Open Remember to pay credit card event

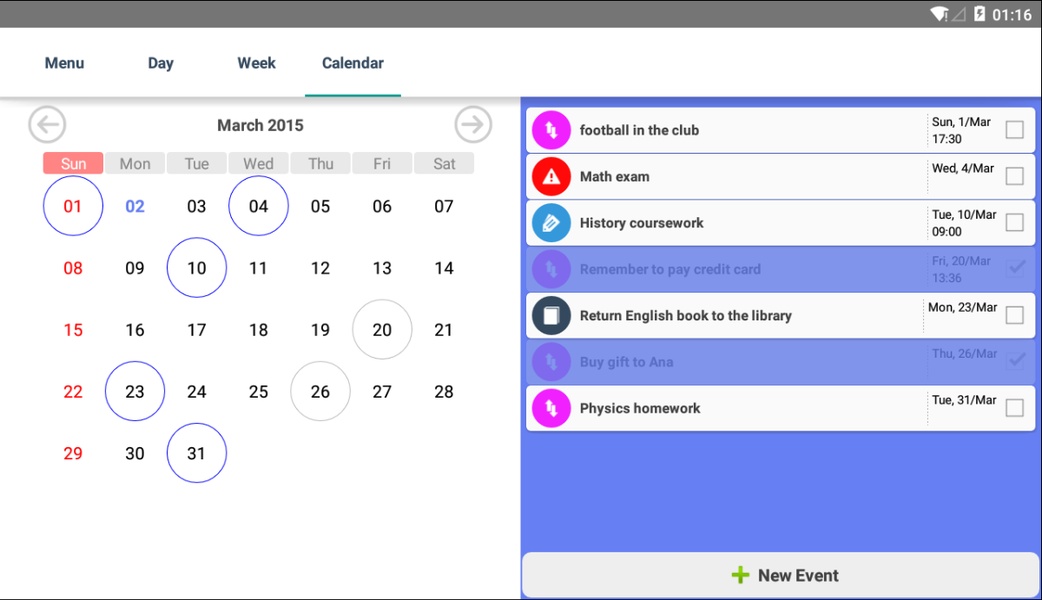pos(781,269)
